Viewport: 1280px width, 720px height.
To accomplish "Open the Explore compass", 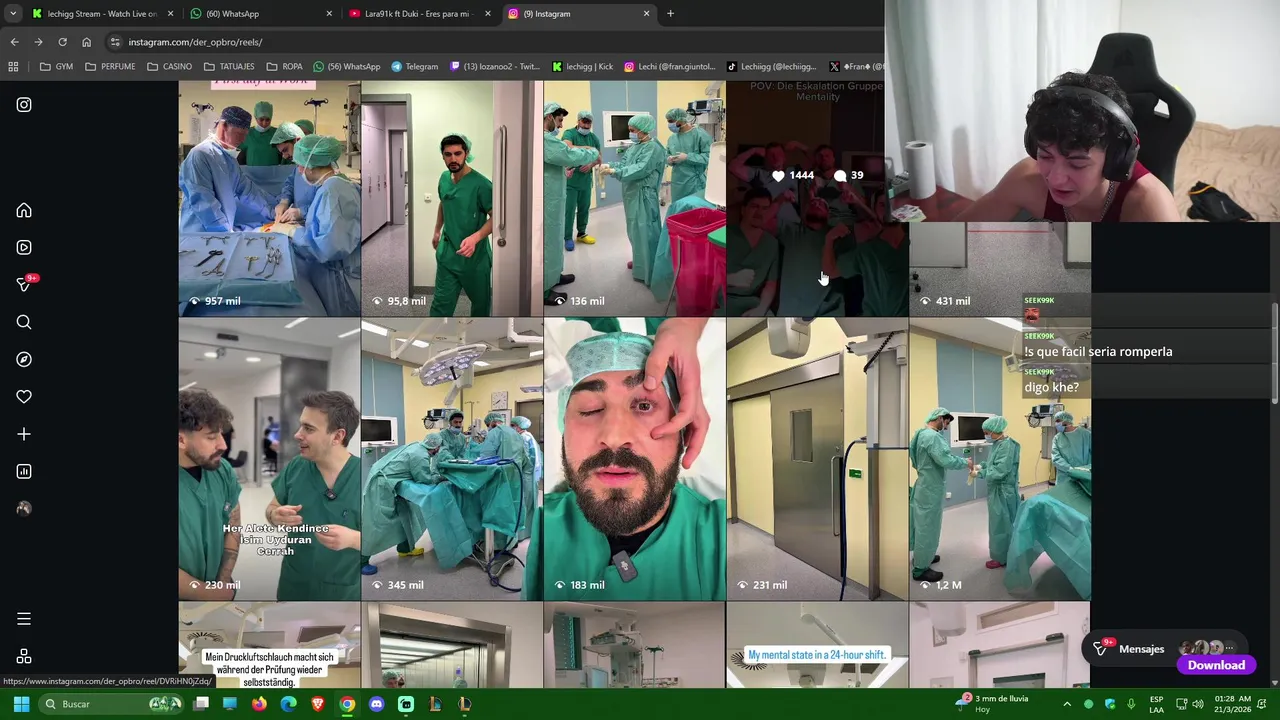I will point(24,359).
